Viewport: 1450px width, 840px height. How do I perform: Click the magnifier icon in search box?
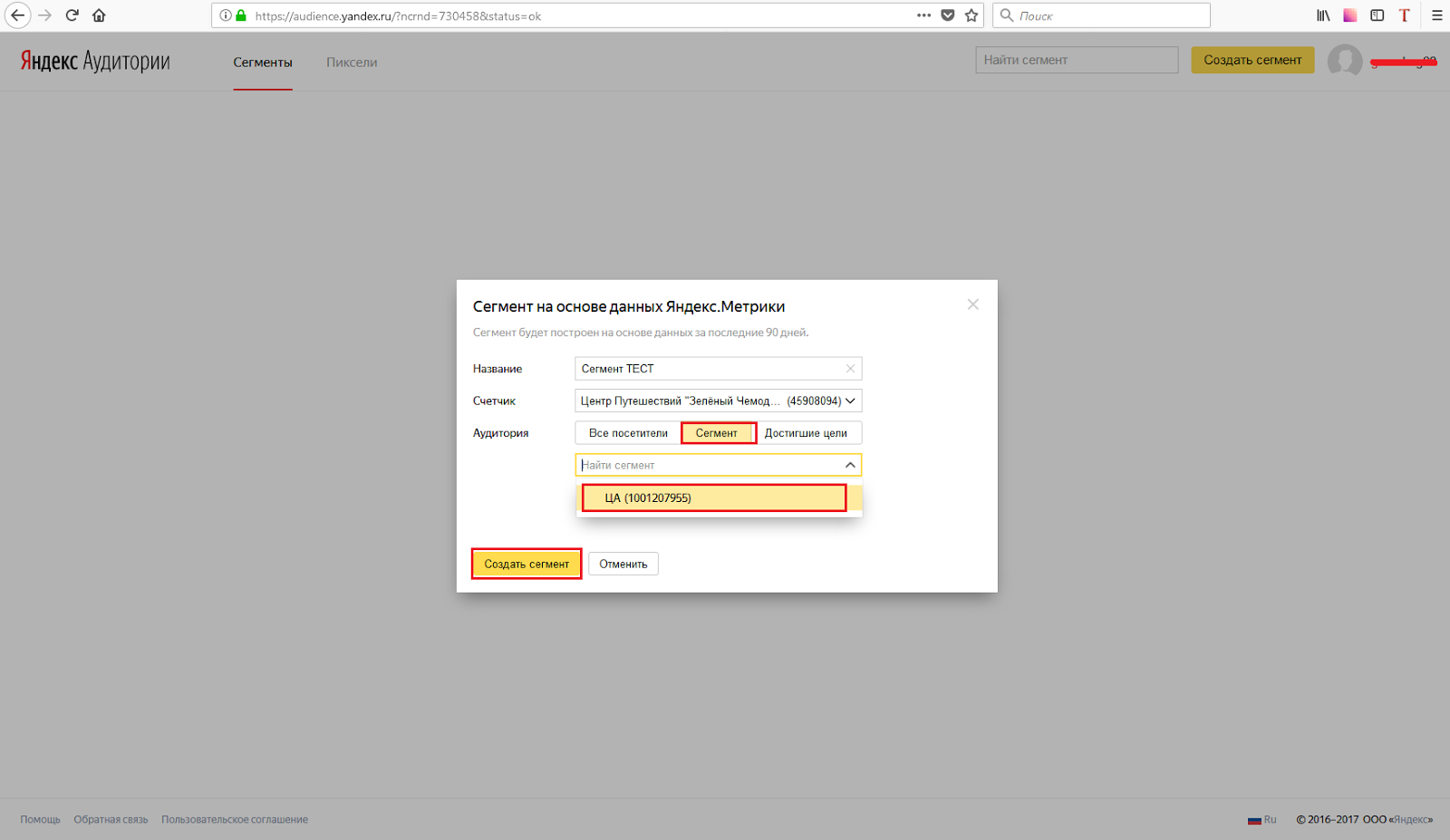(x=1006, y=15)
